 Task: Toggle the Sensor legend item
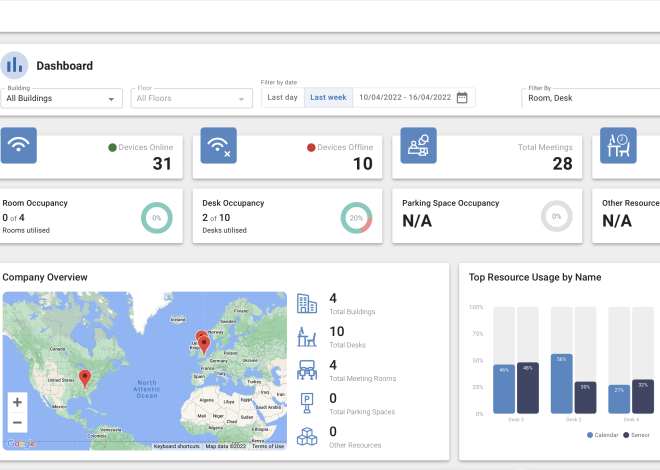636,435
